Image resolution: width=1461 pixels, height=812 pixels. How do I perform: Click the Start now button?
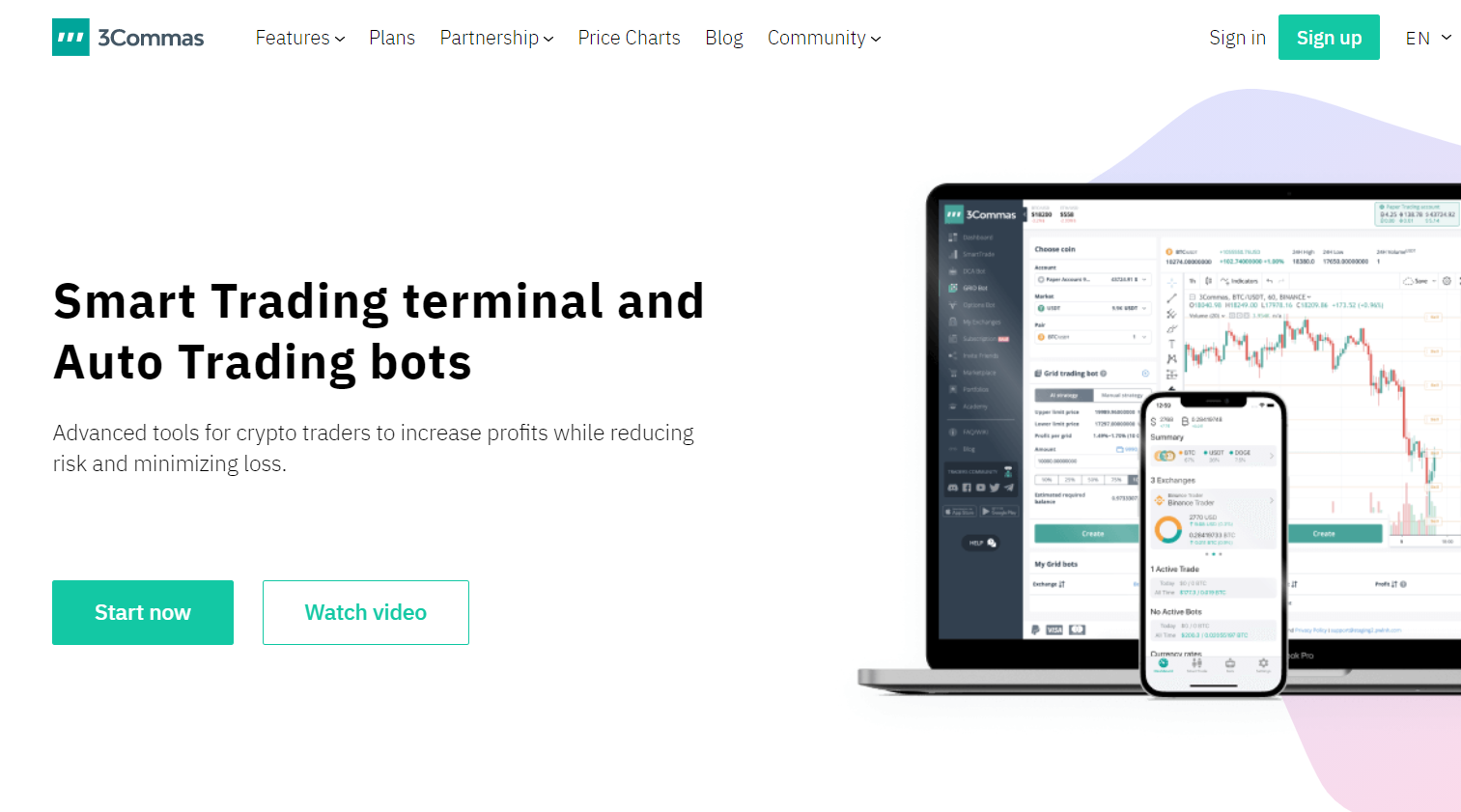pos(143,612)
